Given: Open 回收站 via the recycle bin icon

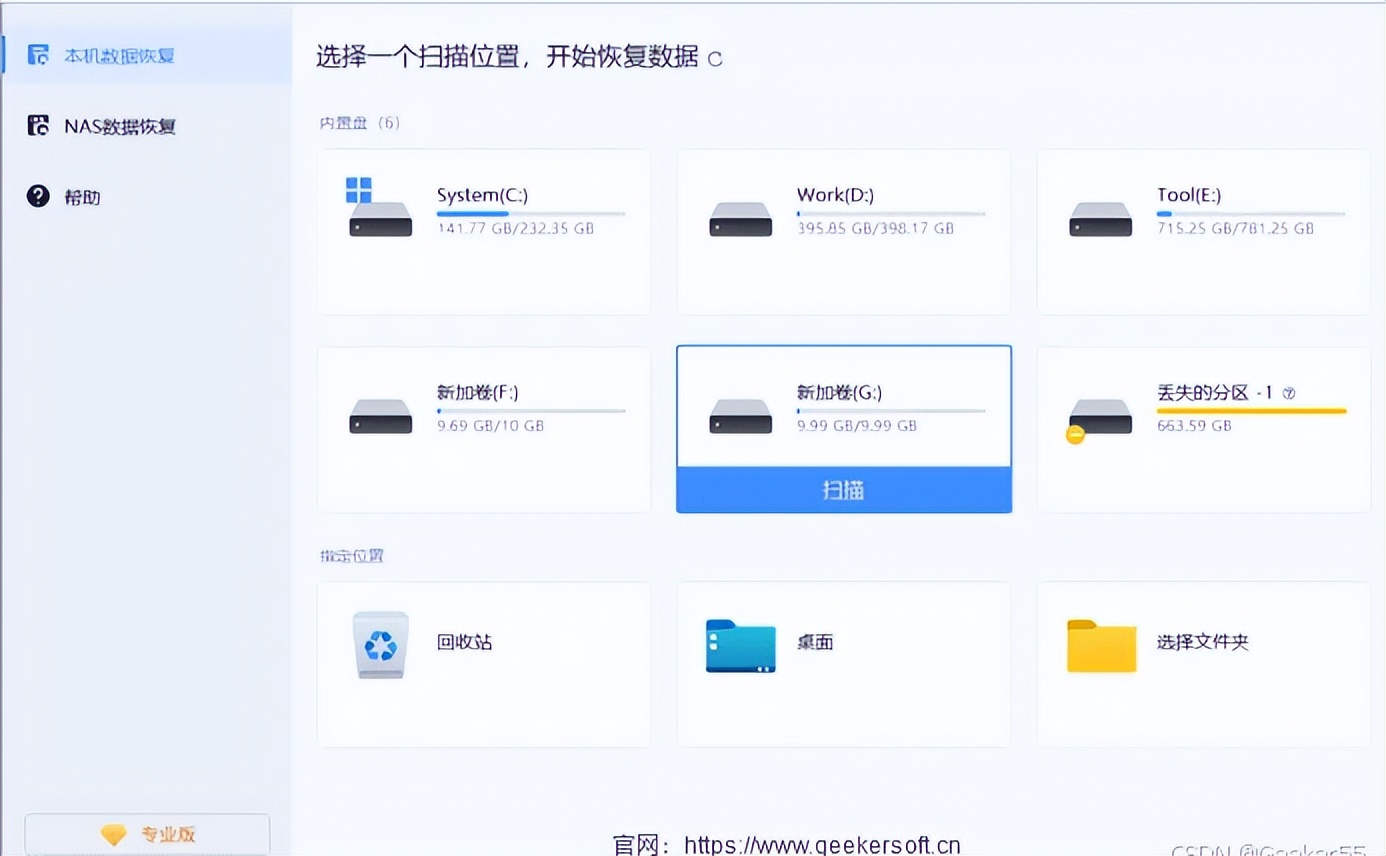Looking at the screenshot, I should (380, 643).
